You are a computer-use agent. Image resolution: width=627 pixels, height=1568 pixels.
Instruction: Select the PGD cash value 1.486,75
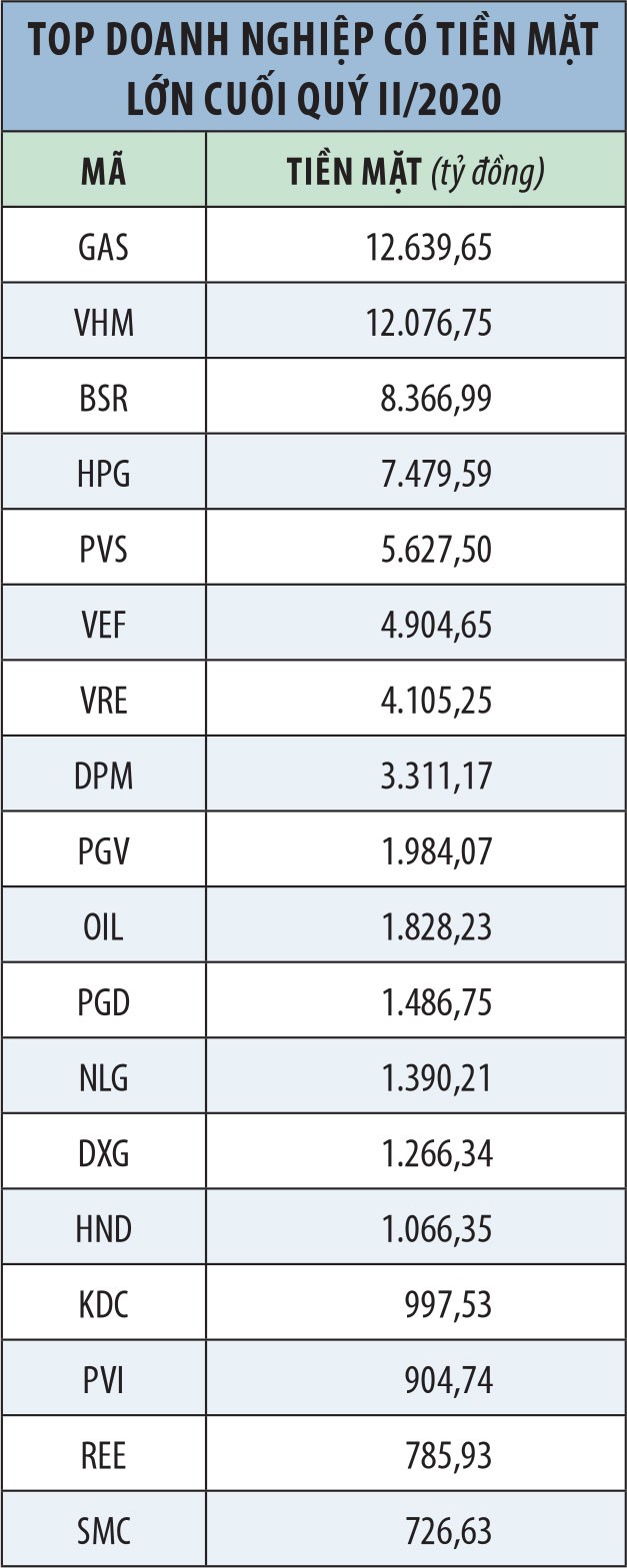tap(436, 1002)
